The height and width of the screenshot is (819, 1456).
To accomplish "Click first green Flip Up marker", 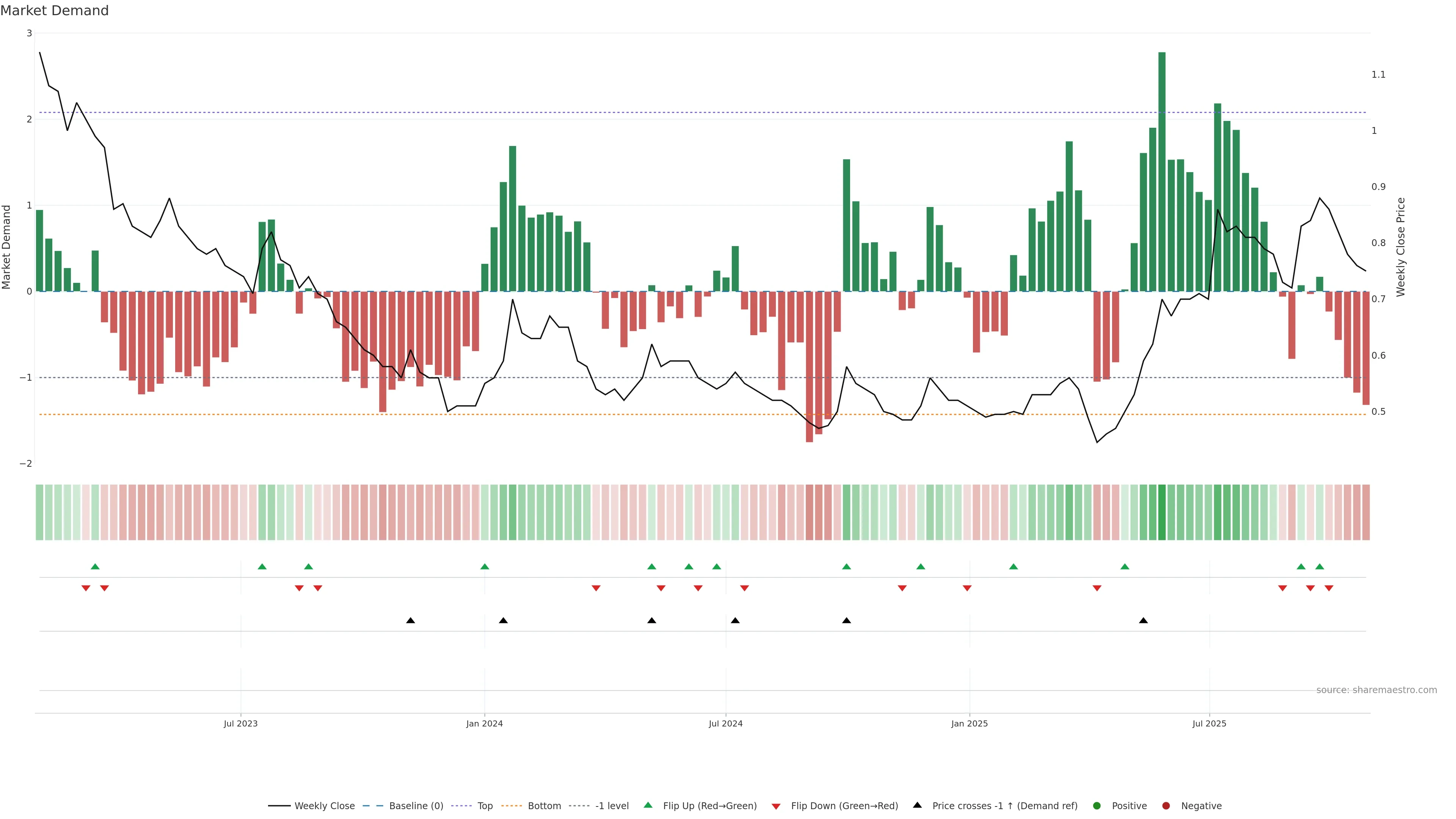I will point(95,567).
